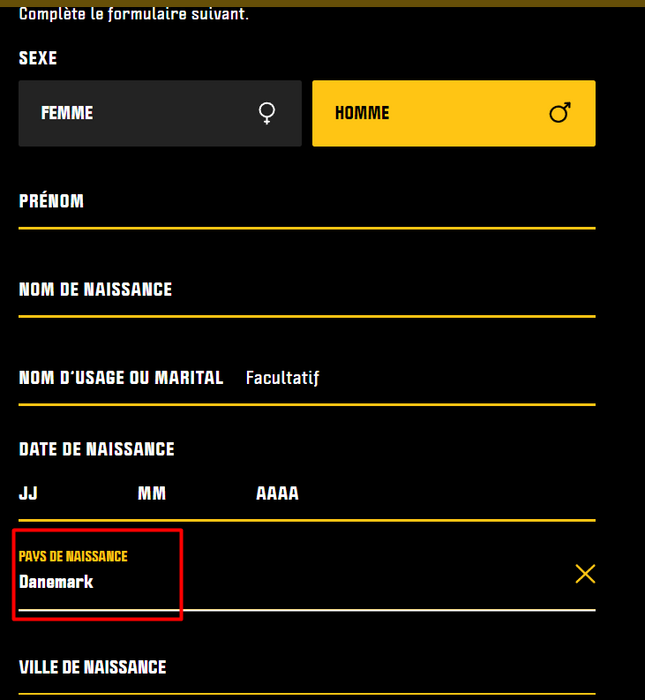
Task: Click the SEXE section label
Action: coord(38,59)
